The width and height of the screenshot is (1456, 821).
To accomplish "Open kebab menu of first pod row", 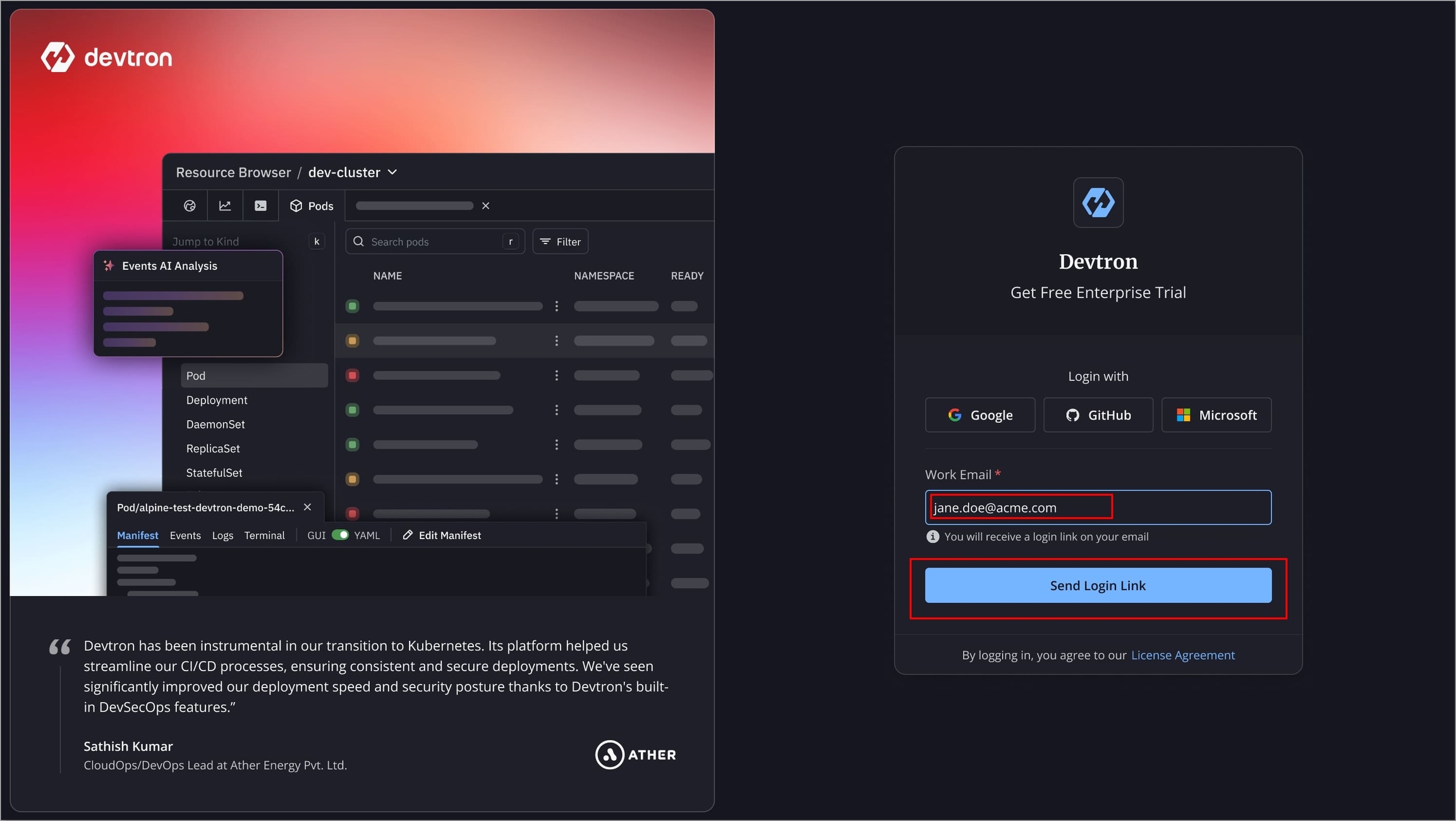I will click(556, 306).
